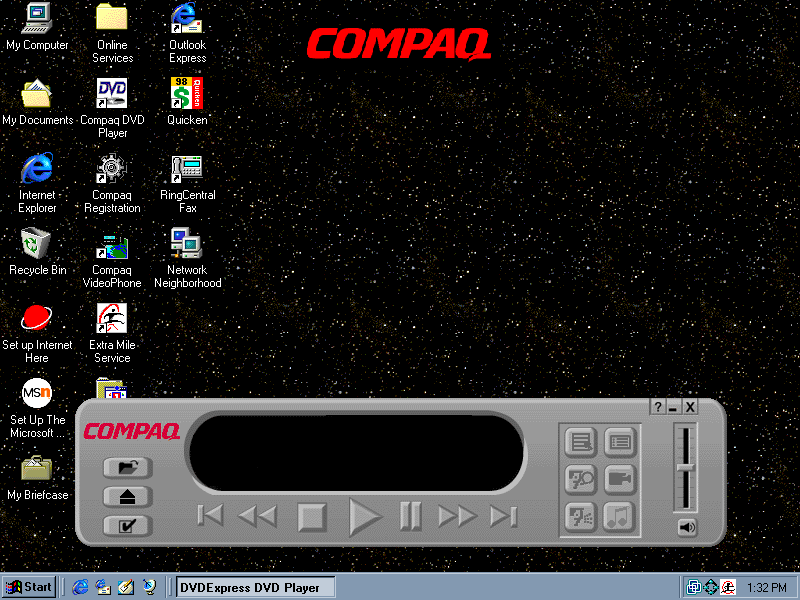Open the Start menu
The width and height of the screenshot is (800, 600).
tap(29, 587)
